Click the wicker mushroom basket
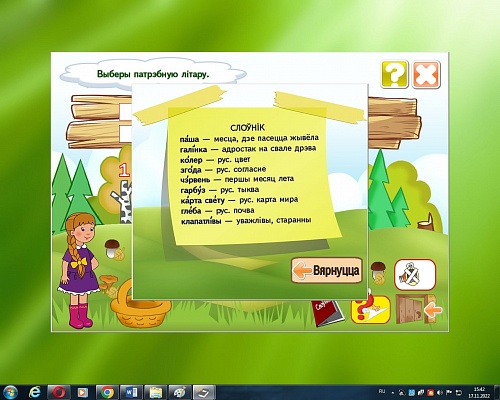Screen dimensions: 500x400 (140, 306)
